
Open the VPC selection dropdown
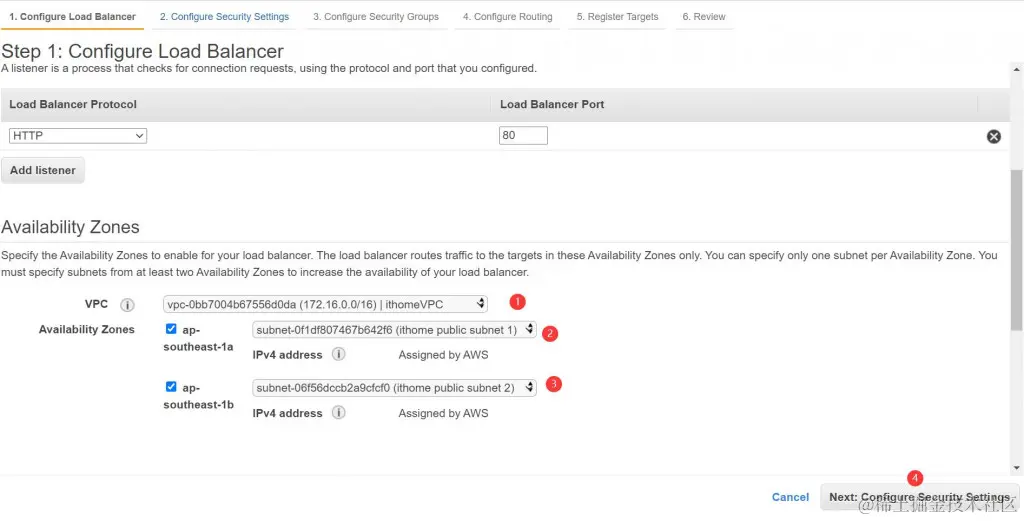point(325,304)
